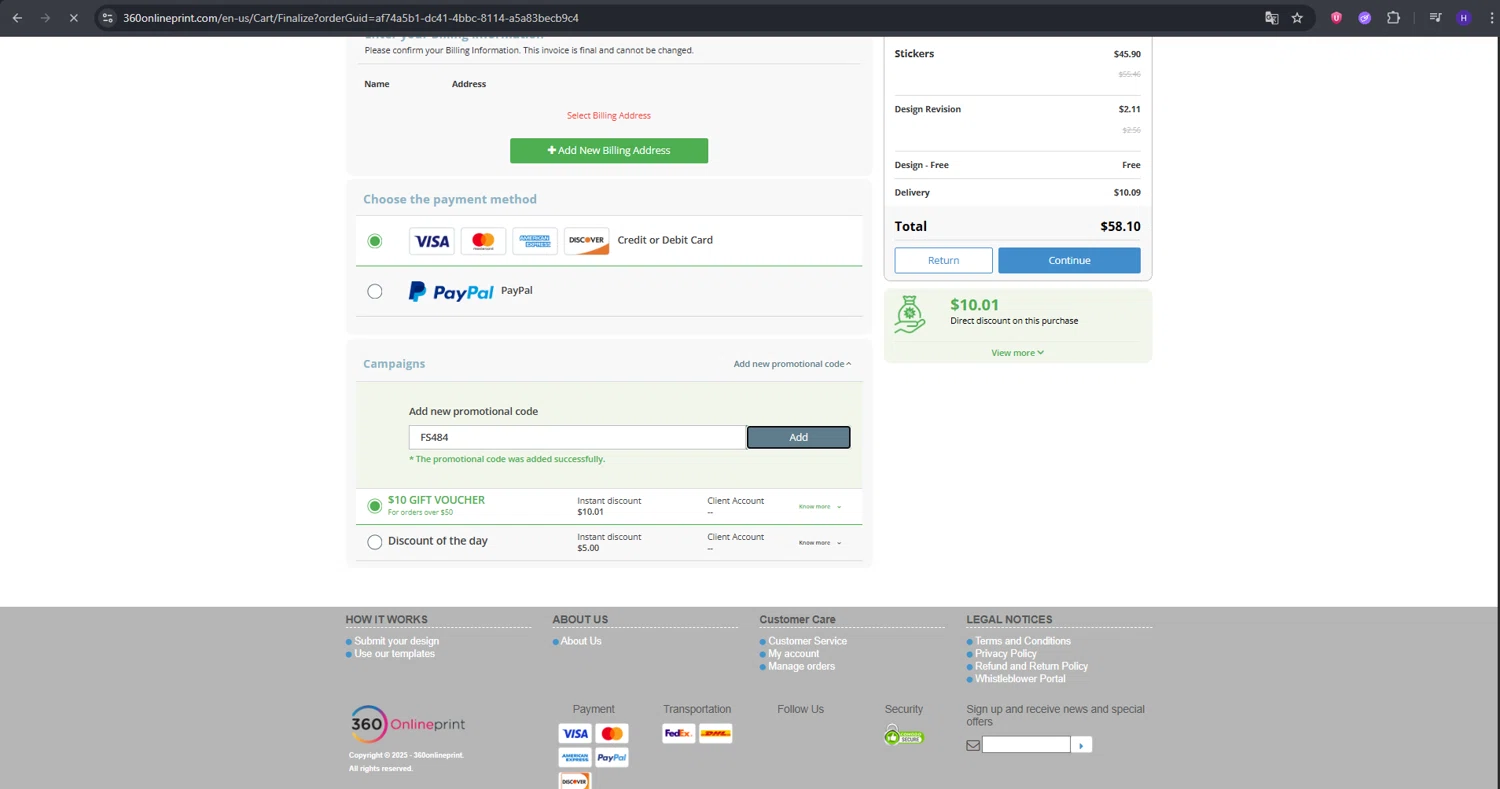The width and height of the screenshot is (1500, 789).
Task: Click the 360 Onlineprint footer logo
Action: (407, 724)
